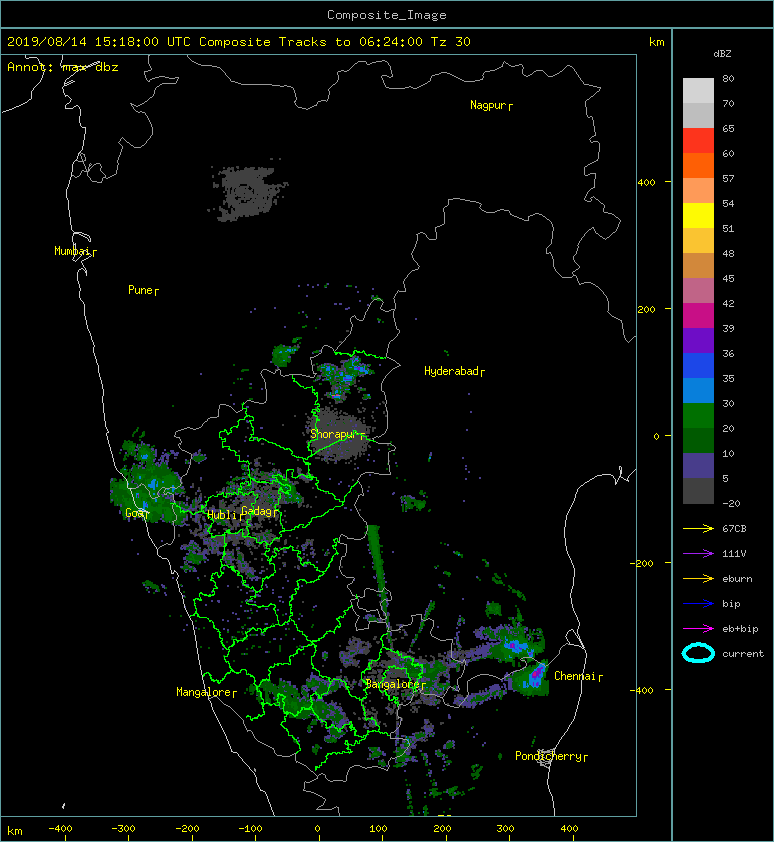The width and height of the screenshot is (774, 842).
Task: Click the yellow 67CB arrow icon
Action: tap(698, 529)
